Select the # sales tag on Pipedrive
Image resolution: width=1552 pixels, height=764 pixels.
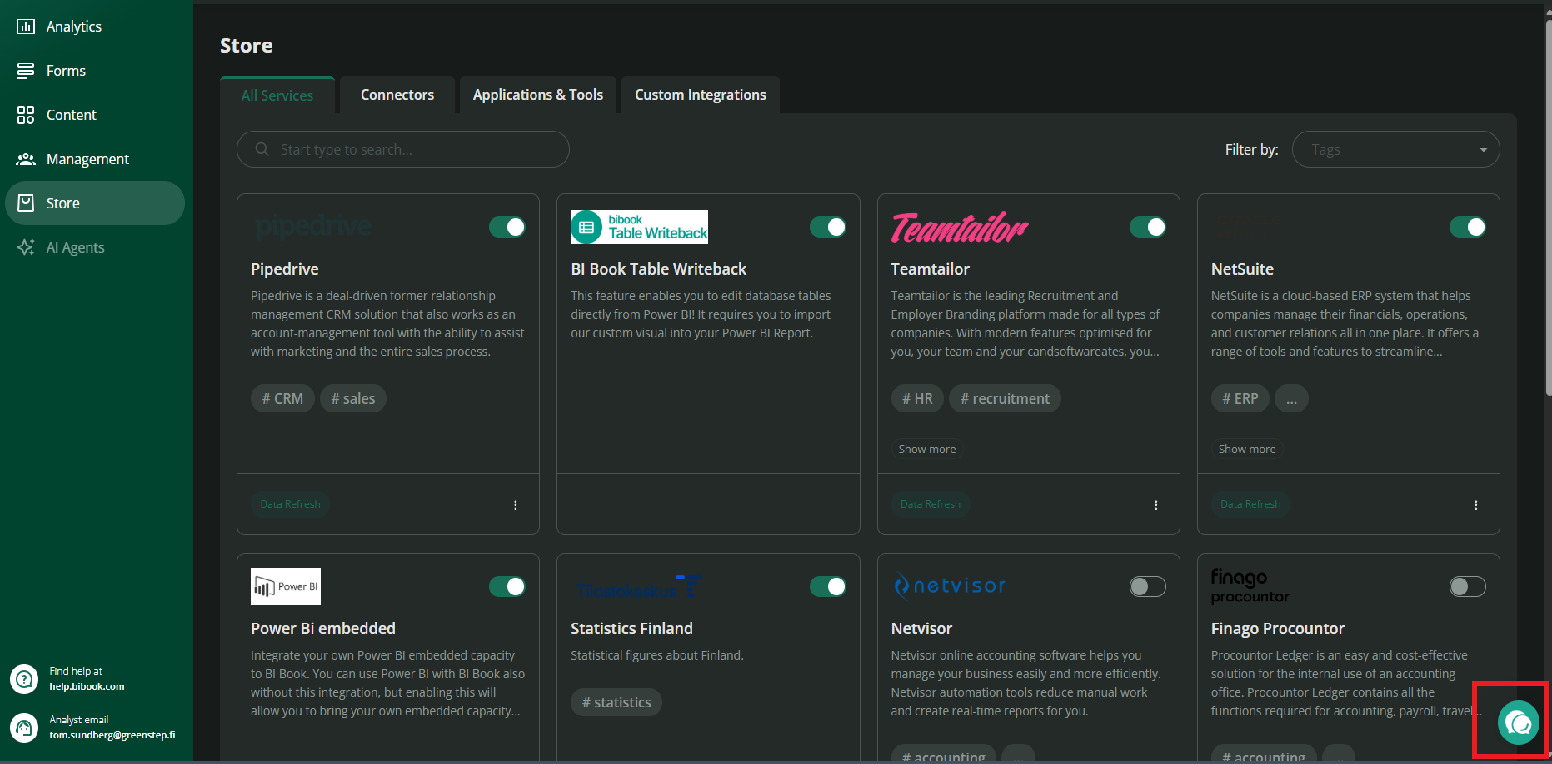[353, 398]
